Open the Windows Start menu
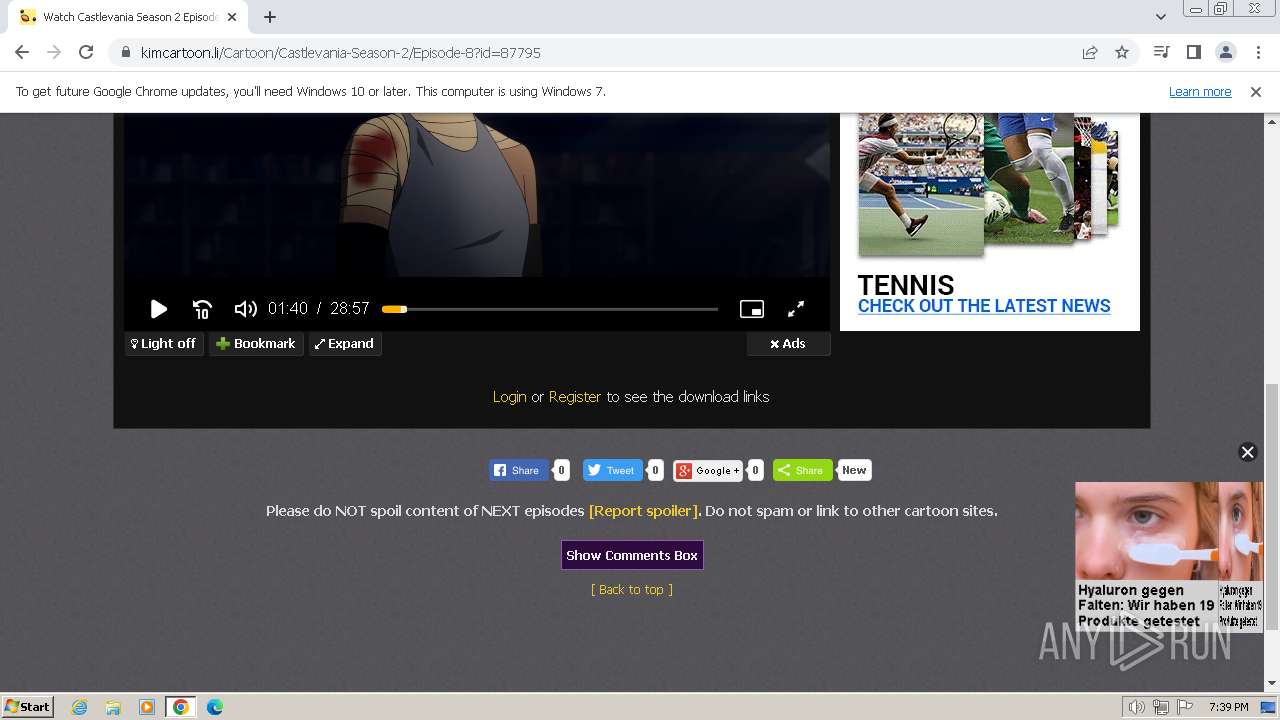This screenshot has height=720, width=1280. click(x=28, y=707)
